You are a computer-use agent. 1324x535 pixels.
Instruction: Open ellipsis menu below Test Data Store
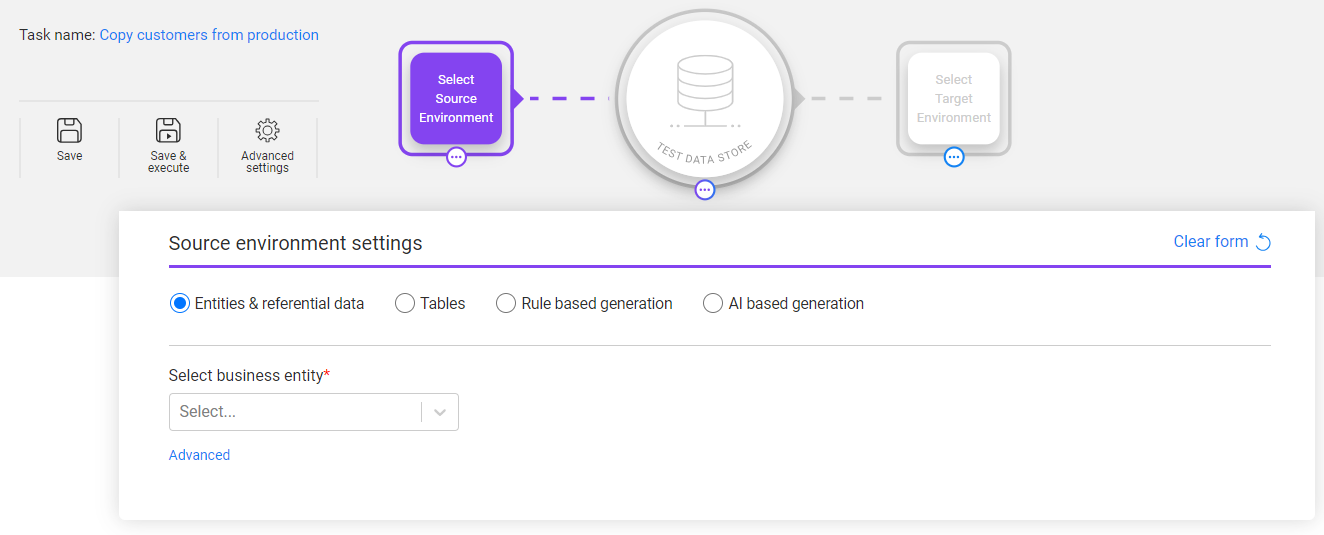point(705,190)
